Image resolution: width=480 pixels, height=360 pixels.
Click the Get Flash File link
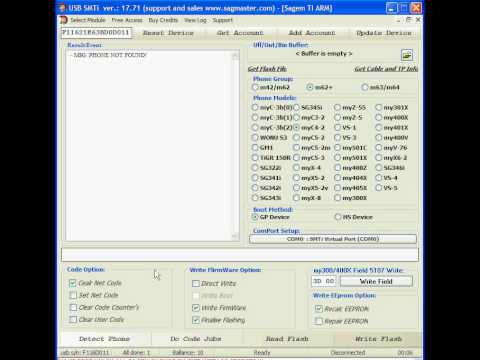(x=267, y=69)
